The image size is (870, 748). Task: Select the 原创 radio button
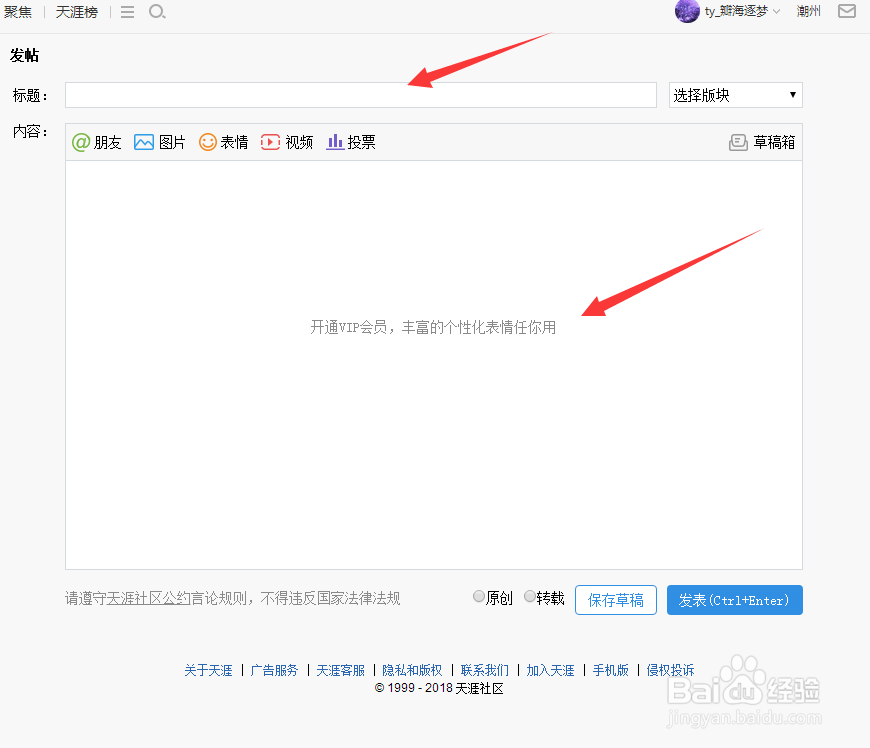(x=479, y=597)
